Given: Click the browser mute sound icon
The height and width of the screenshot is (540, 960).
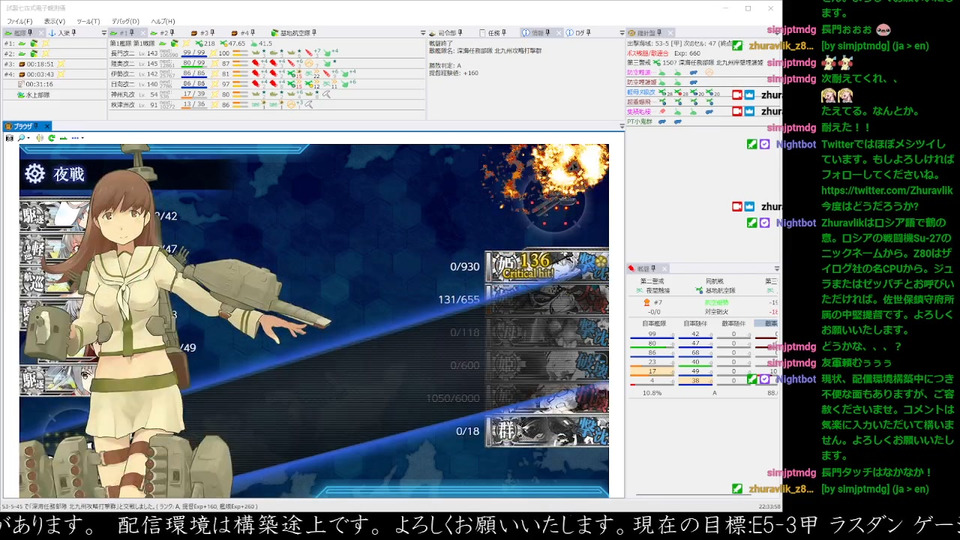Looking at the screenshot, I should (x=40, y=138).
